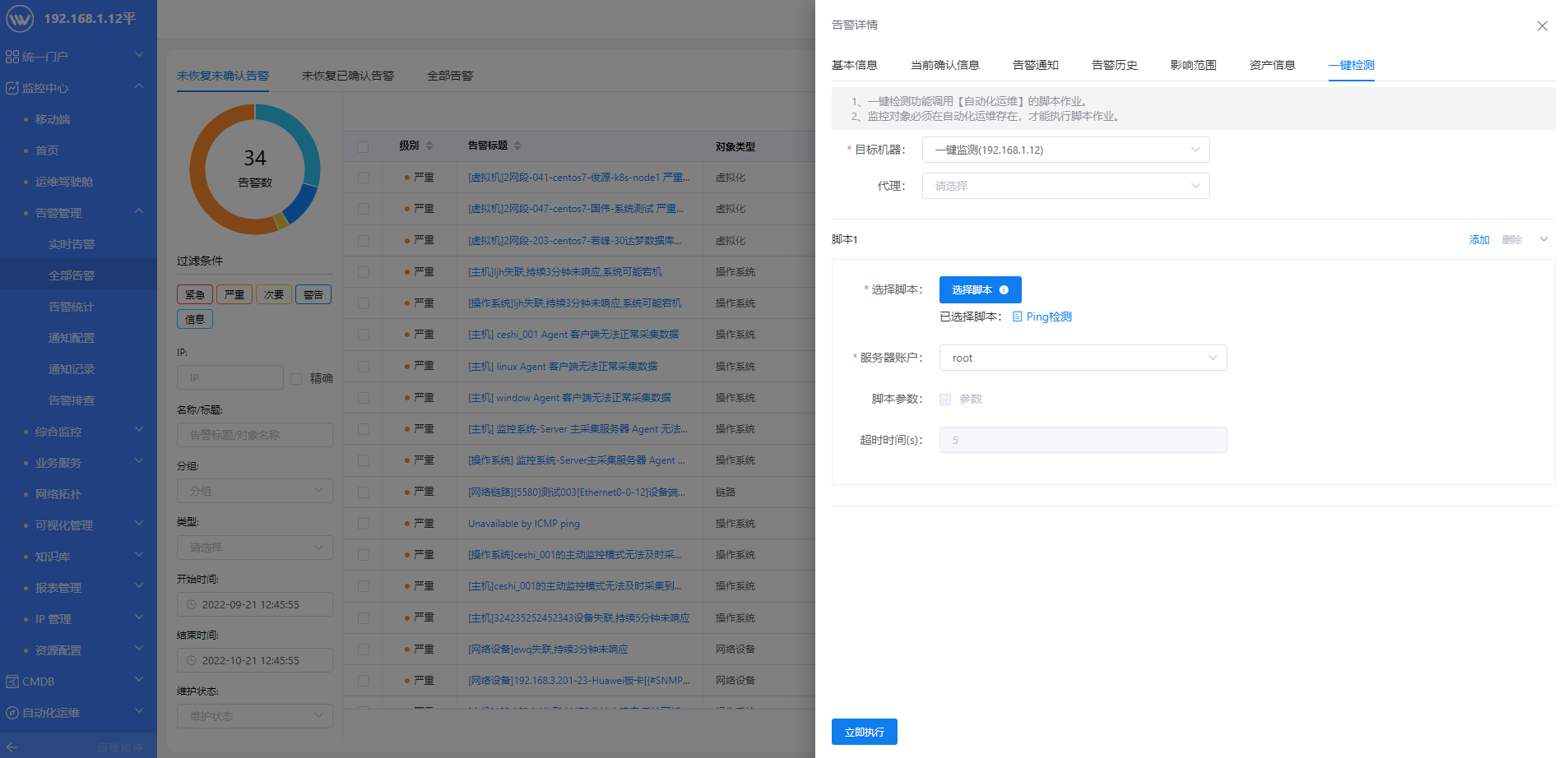The image size is (1568, 758).
Task: Open the 分组 filter dropdown
Action: (x=255, y=491)
